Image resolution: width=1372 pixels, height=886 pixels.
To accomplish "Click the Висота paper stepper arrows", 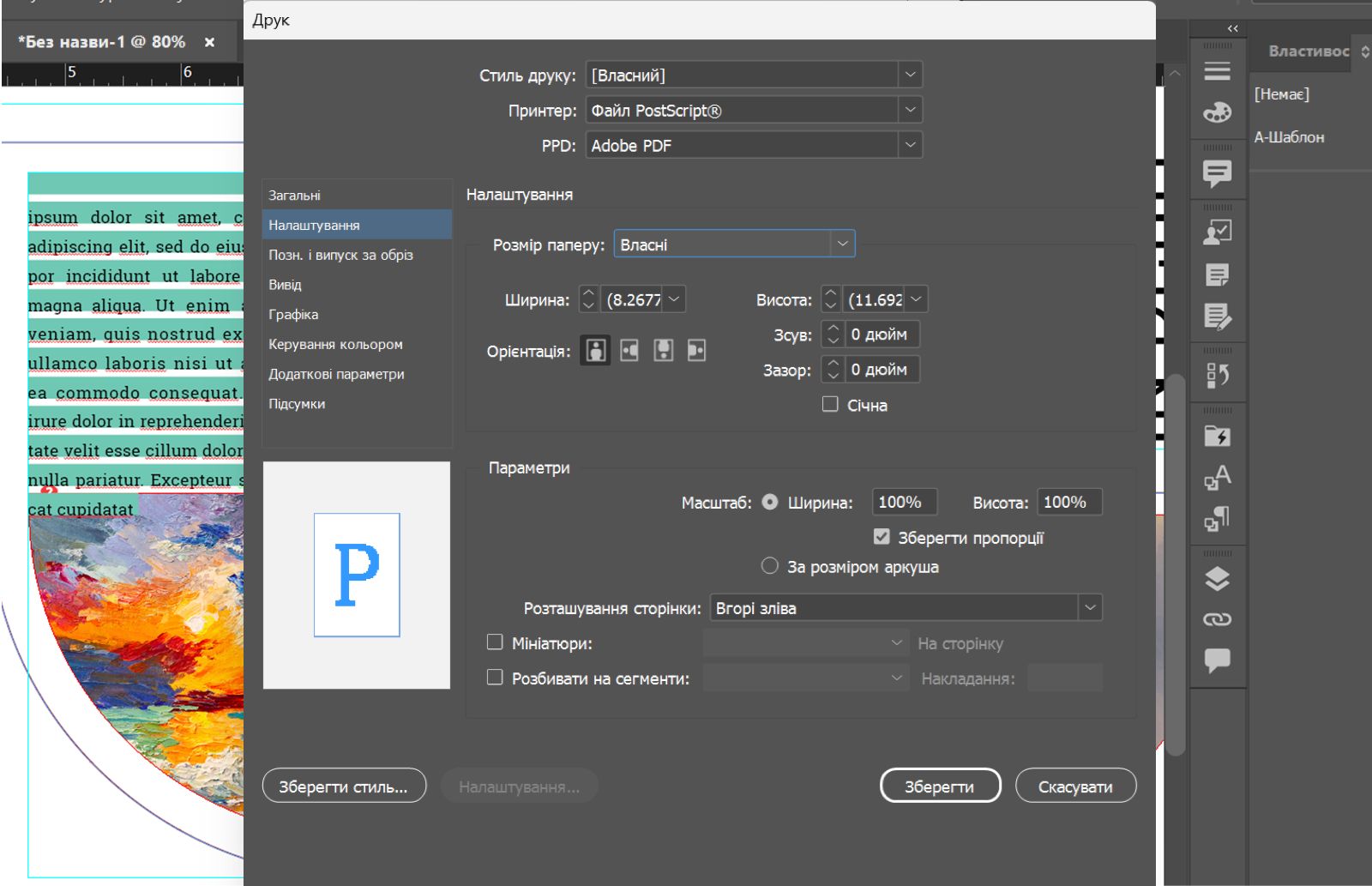I will 830,299.
